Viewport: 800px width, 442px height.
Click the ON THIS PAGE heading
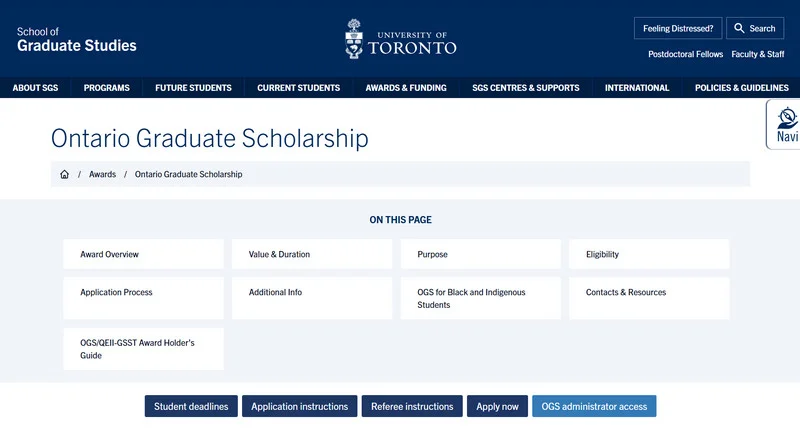(x=401, y=220)
